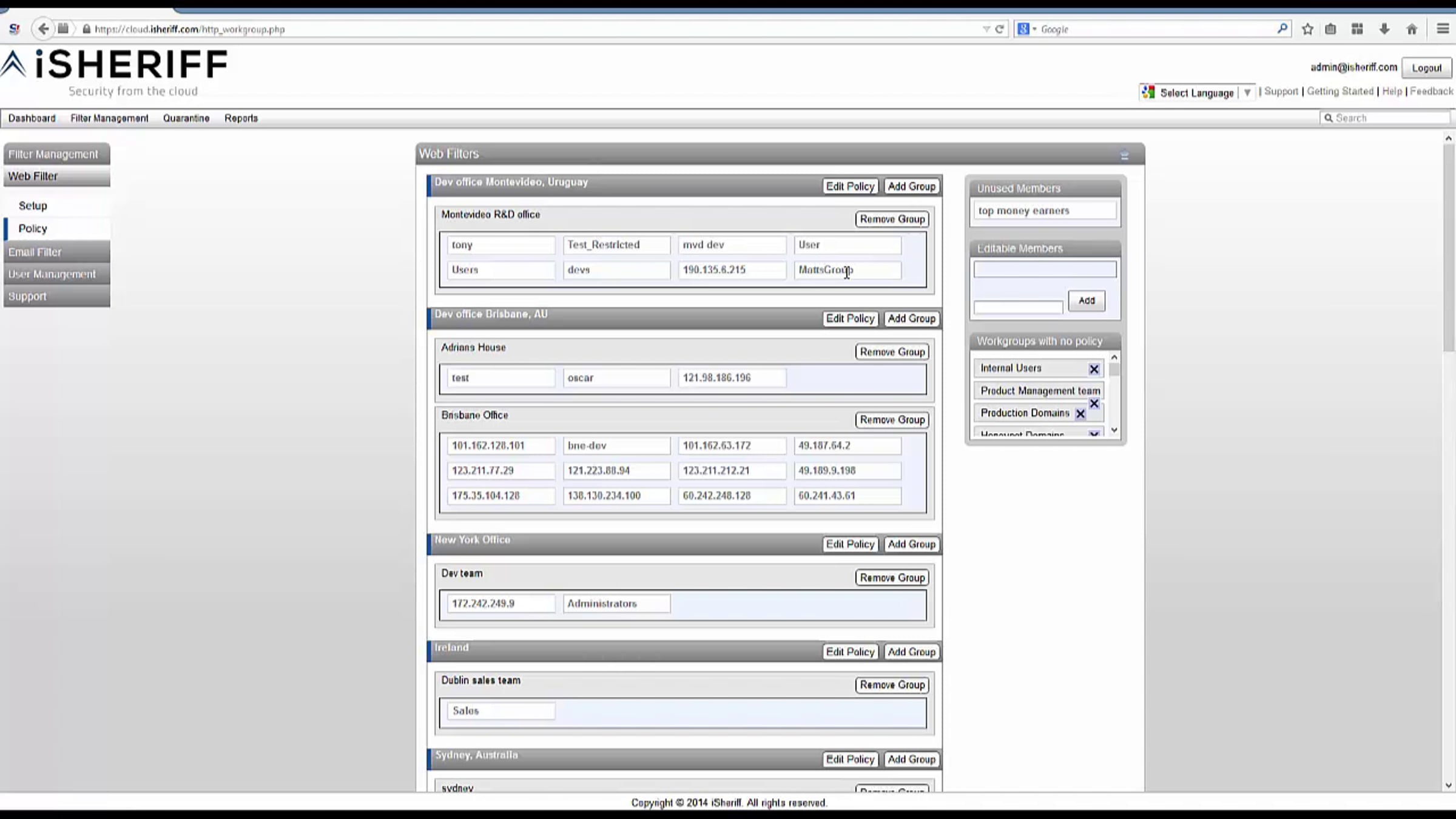Image resolution: width=1456 pixels, height=819 pixels.
Task: Edit Policy for Ireland
Action: pyautogui.click(x=850, y=652)
